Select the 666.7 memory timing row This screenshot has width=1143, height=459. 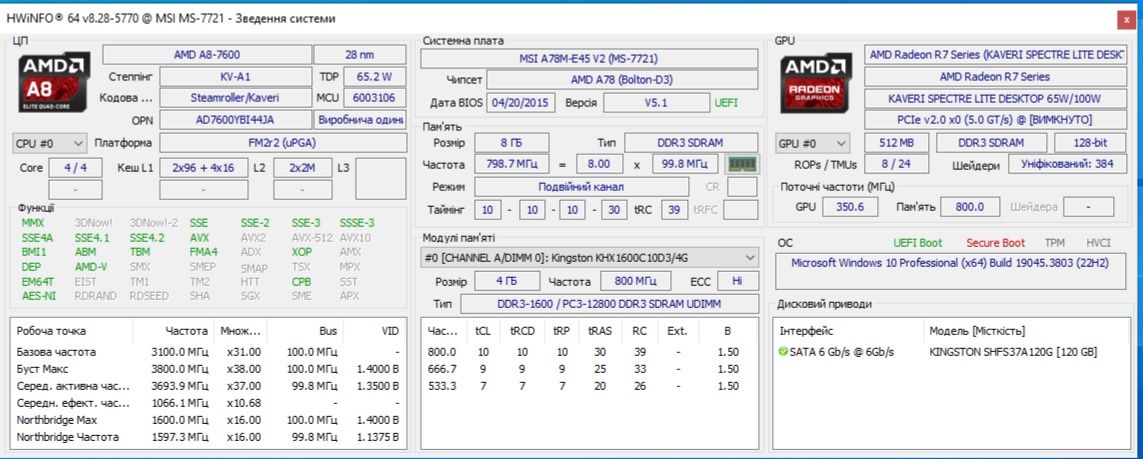(x=589, y=369)
